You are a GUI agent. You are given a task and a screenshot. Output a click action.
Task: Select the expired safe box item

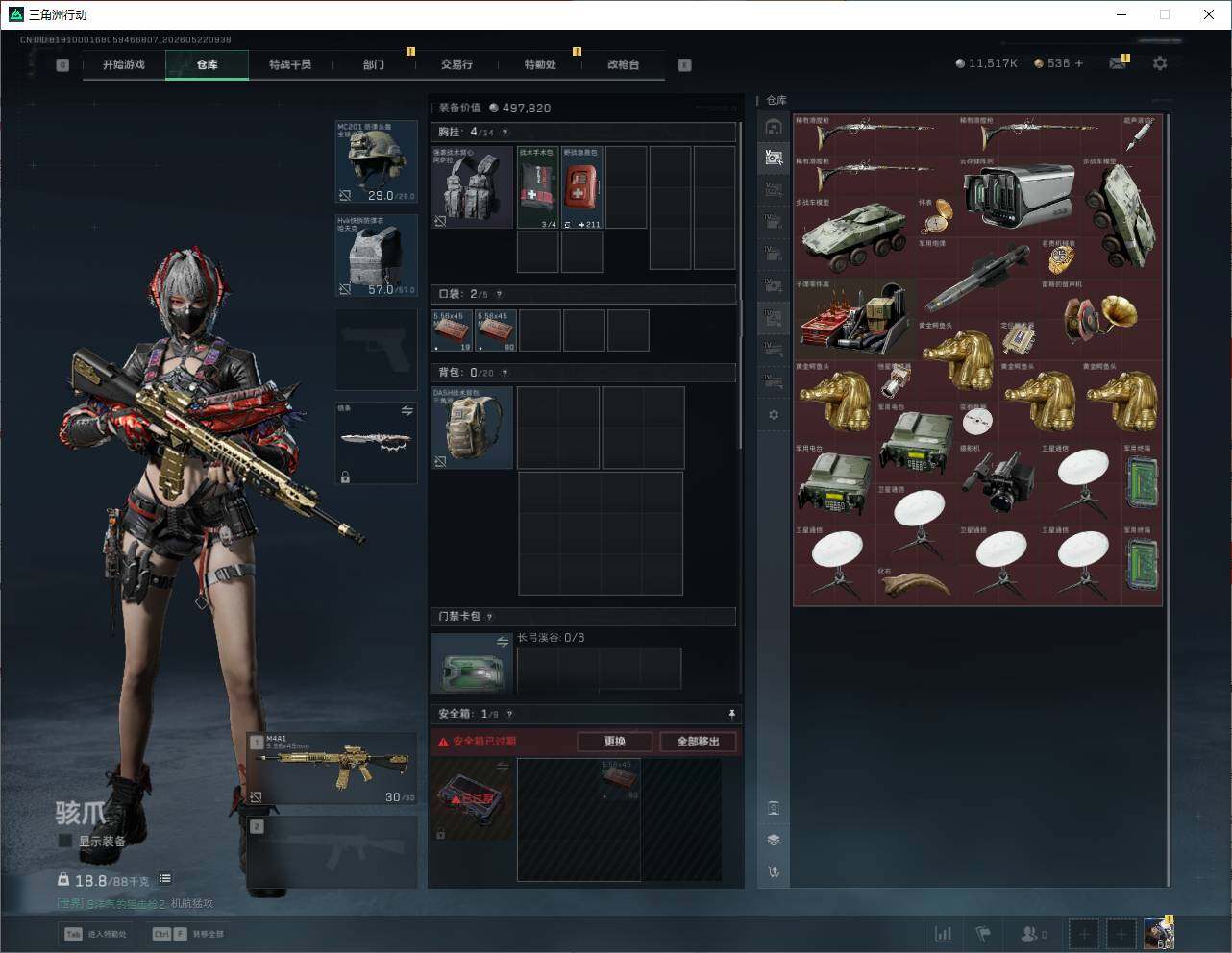point(472,799)
